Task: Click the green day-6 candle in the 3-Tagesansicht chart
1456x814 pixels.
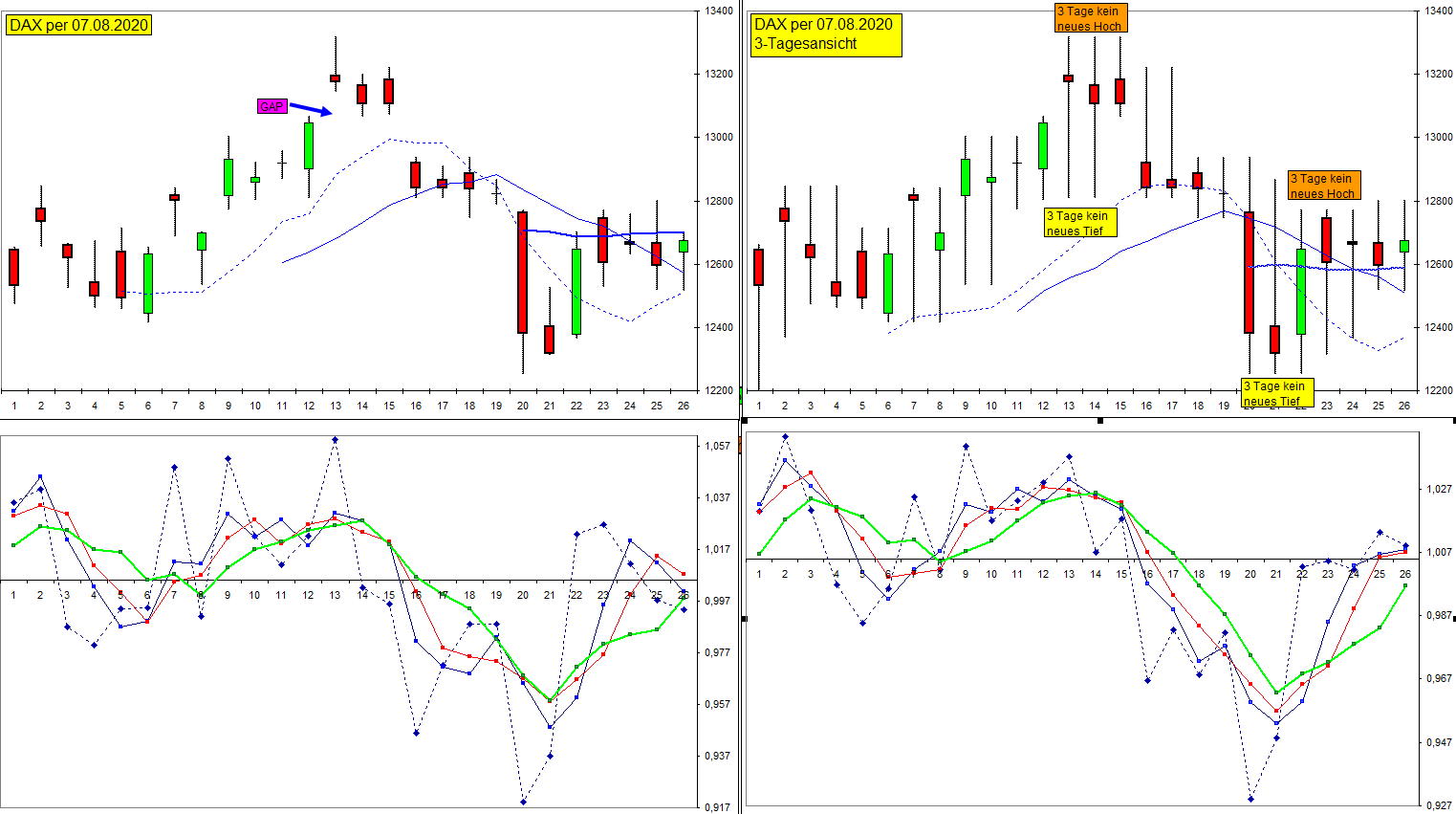Action: click(x=888, y=283)
